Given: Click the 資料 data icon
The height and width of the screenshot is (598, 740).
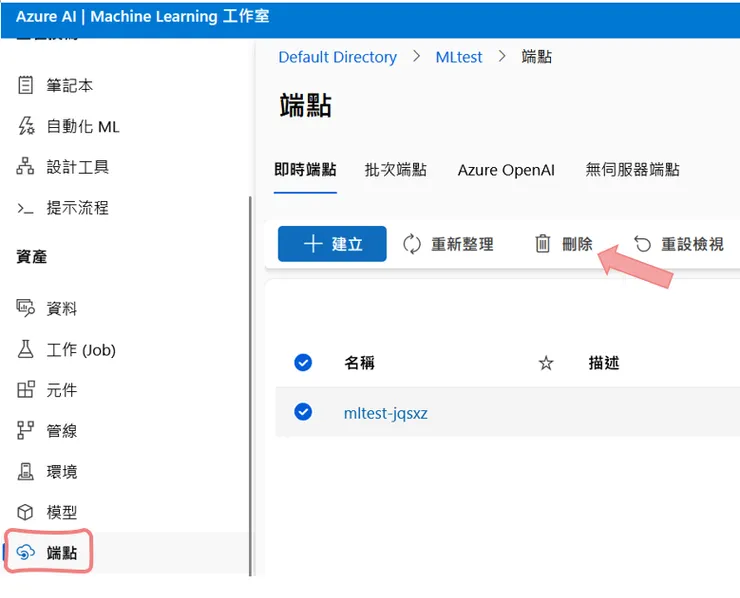Looking at the screenshot, I should click(x=25, y=308).
